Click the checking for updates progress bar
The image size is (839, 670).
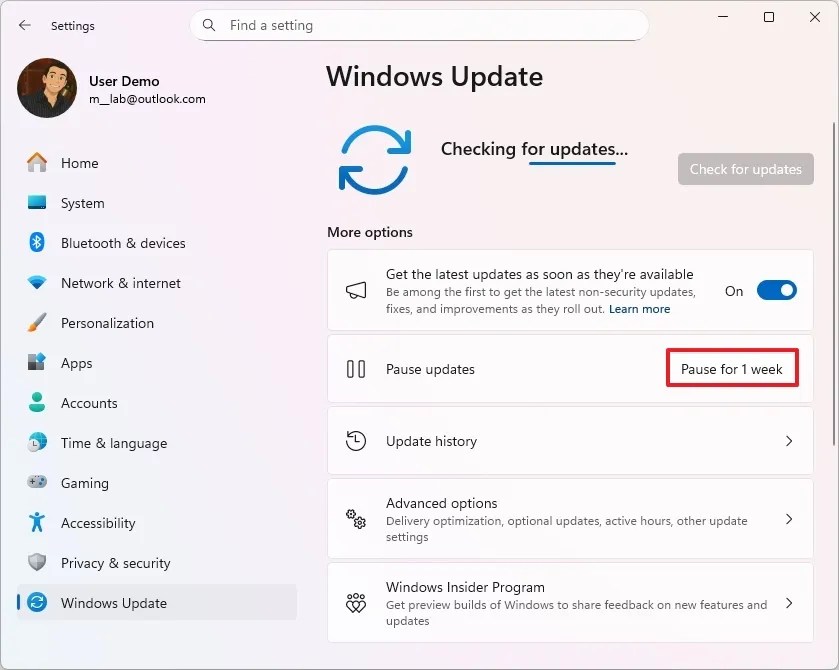coord(575,160)
